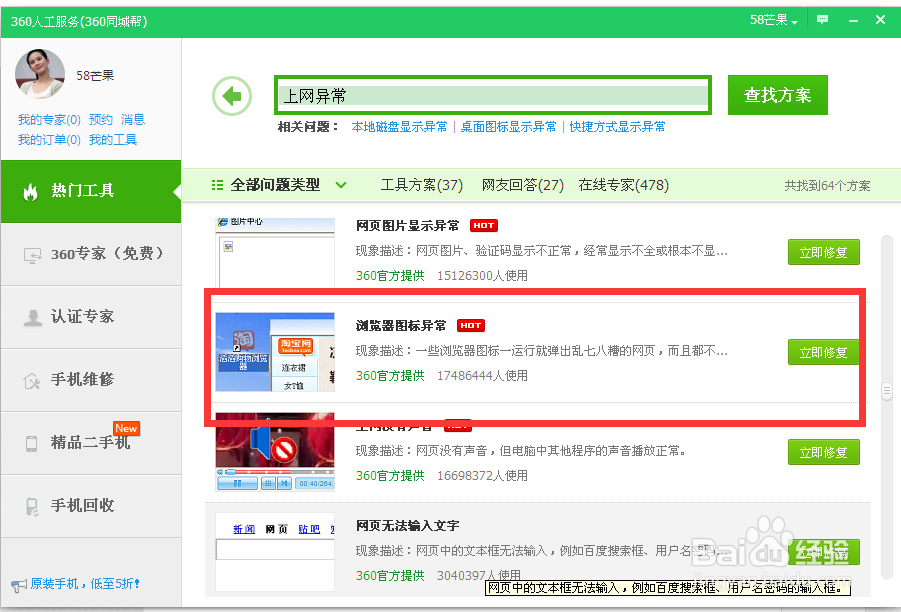The width and height of the screenshot is (901, 612).
Task: Click the 58芒果 username beside avatar
Action: [95, 76]
